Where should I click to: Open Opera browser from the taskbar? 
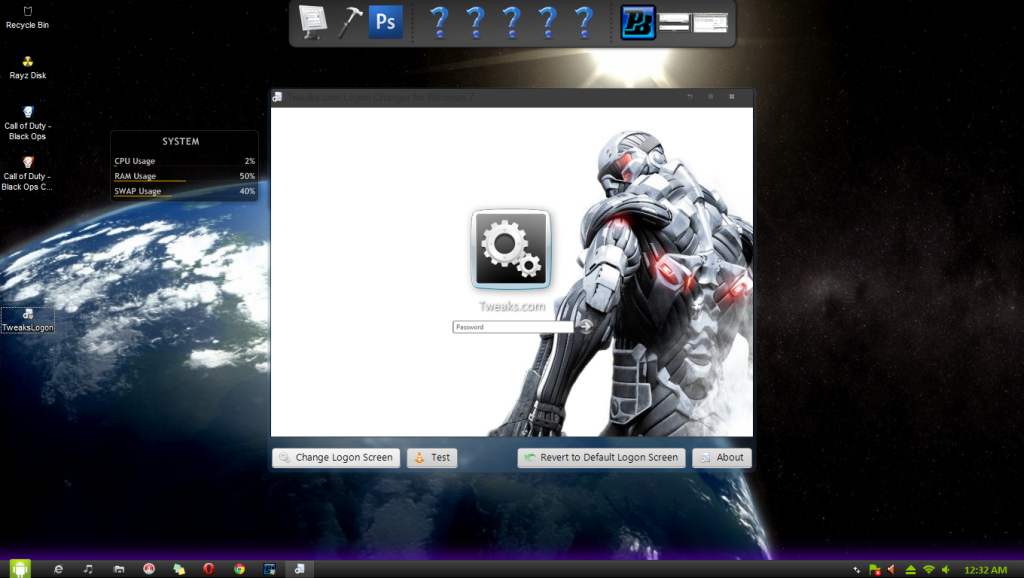point(208,568)
